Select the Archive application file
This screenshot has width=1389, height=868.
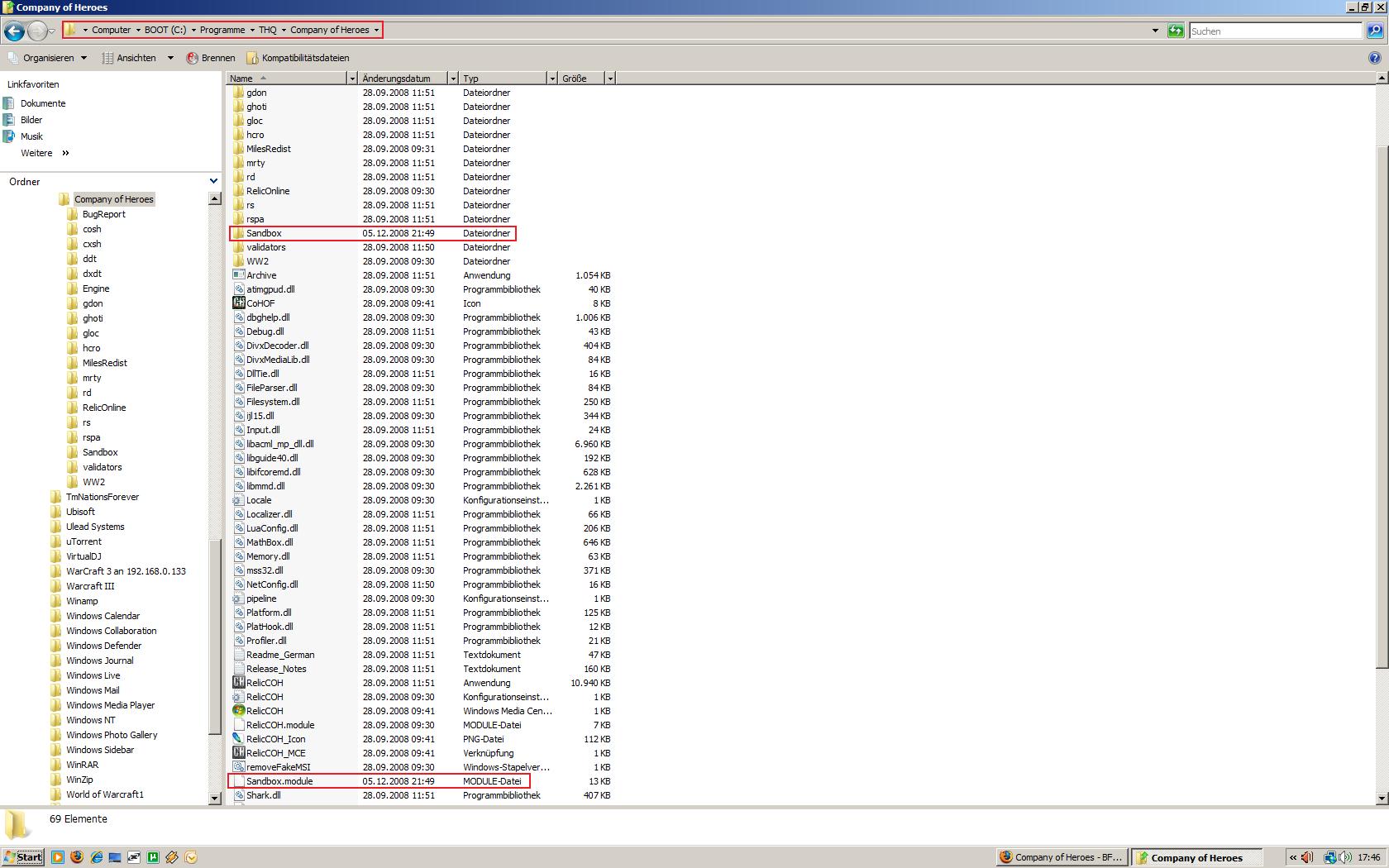(422, 275)
